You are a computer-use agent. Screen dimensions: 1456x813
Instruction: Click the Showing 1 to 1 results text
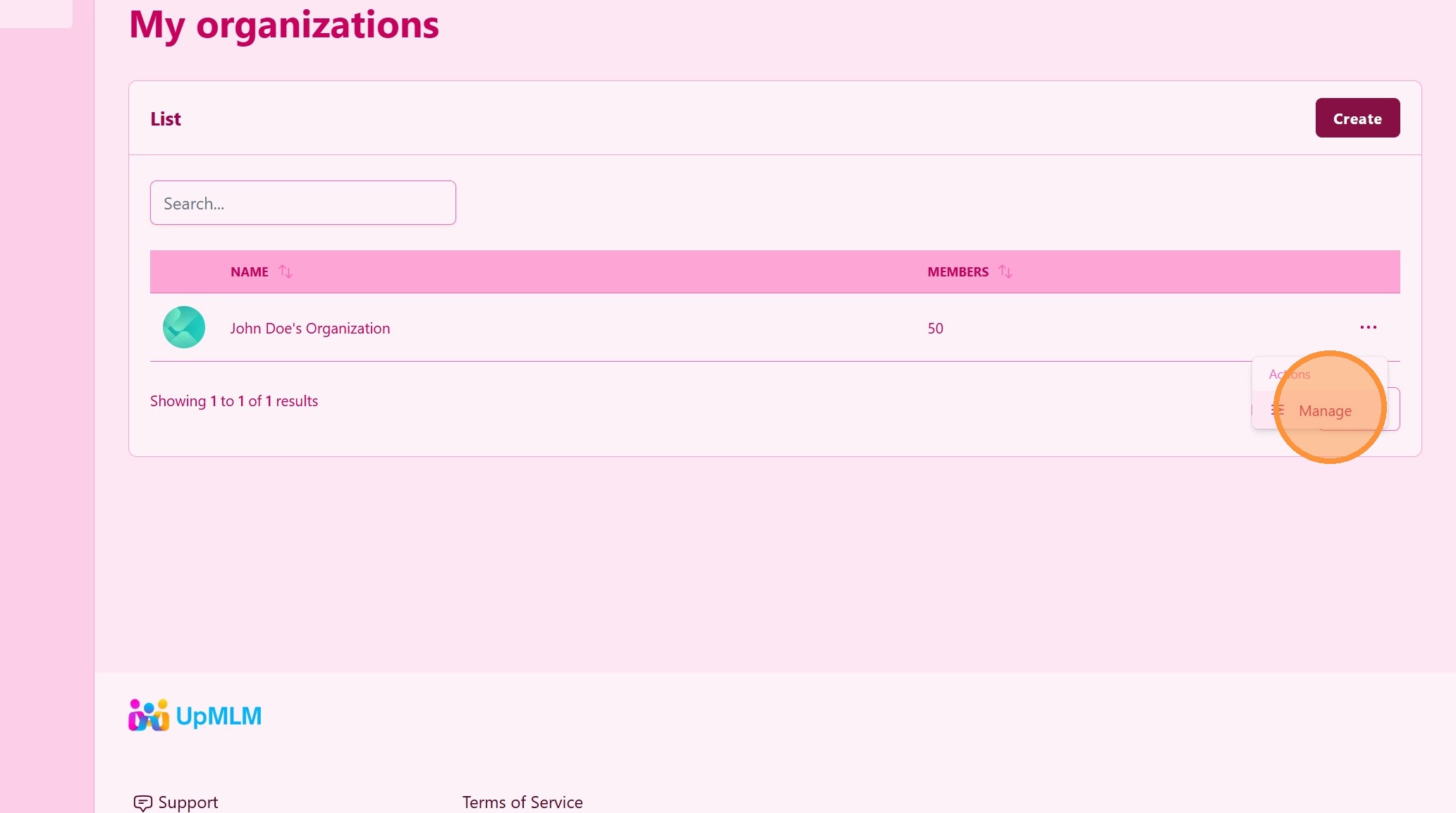tap(234, 401)
